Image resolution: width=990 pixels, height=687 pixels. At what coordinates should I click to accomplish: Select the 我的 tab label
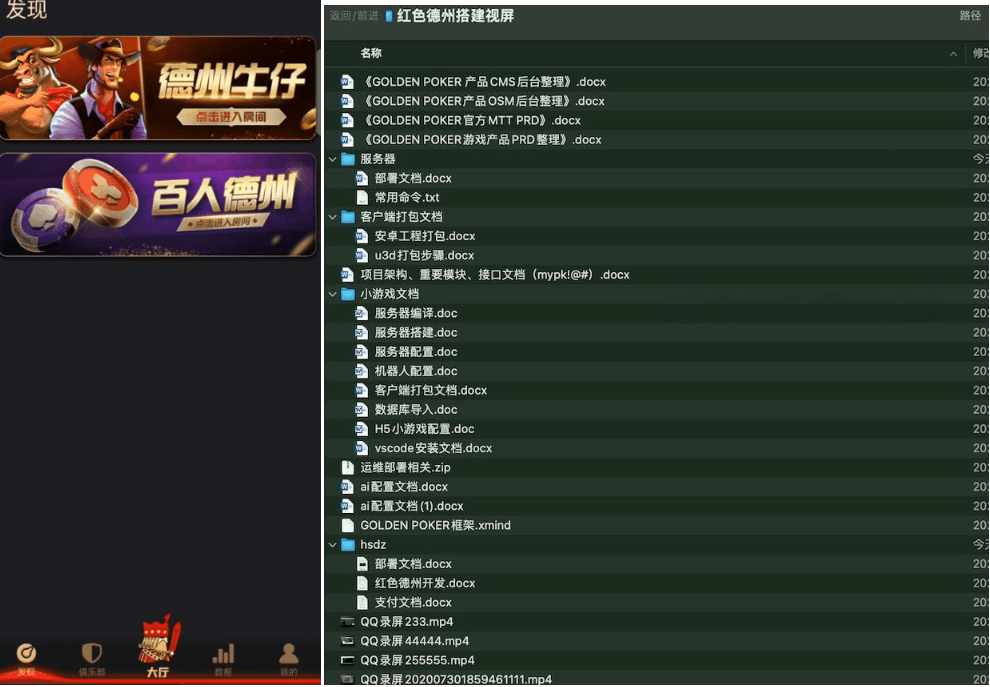click(289, 672)
